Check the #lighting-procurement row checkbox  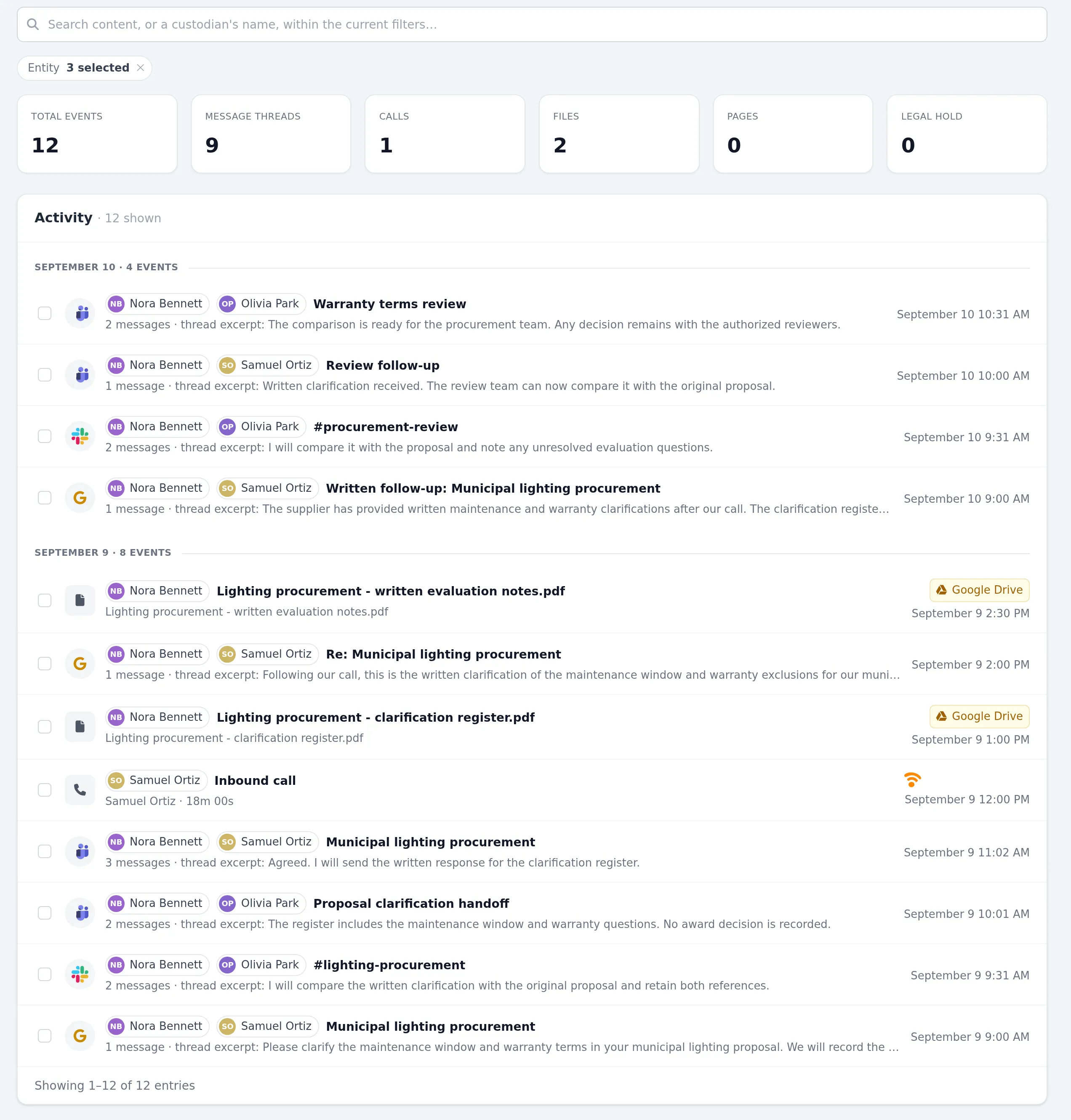click(45, 974)
